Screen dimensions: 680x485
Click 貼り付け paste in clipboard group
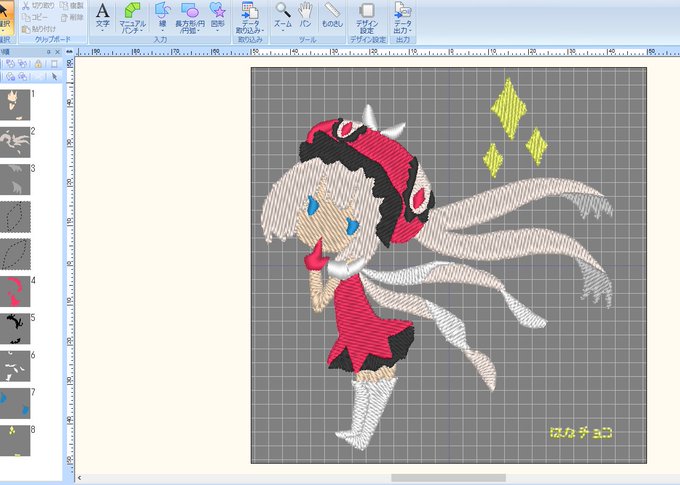(39, 29)
